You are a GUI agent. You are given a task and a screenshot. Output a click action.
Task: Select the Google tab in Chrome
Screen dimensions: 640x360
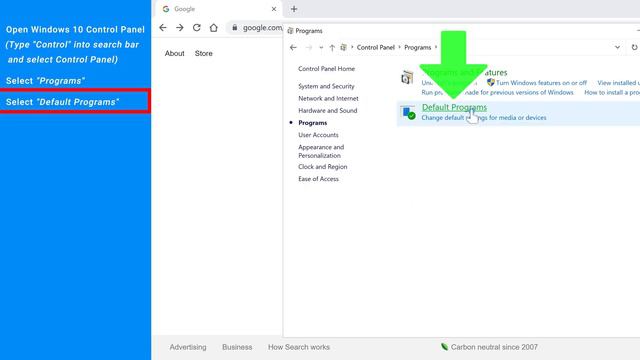(x=219, y=9)
